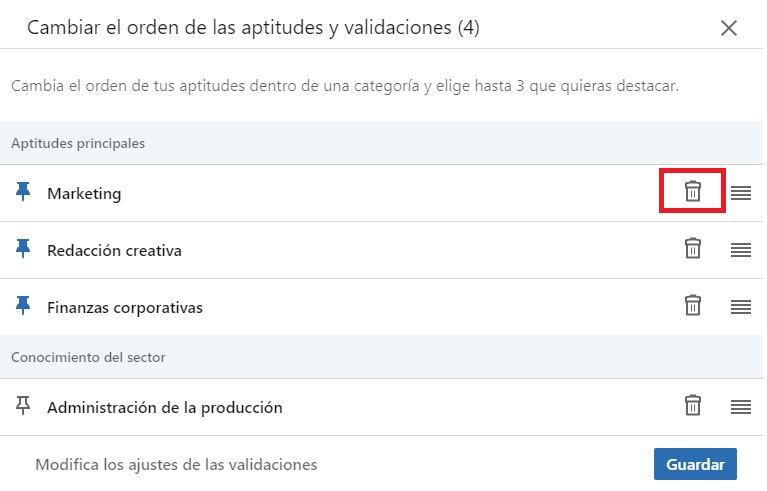The height and width of the screenshot is (491, 767).
Task: Delete the Finanzas corporativas skill
Action: (x=692, y=306)
